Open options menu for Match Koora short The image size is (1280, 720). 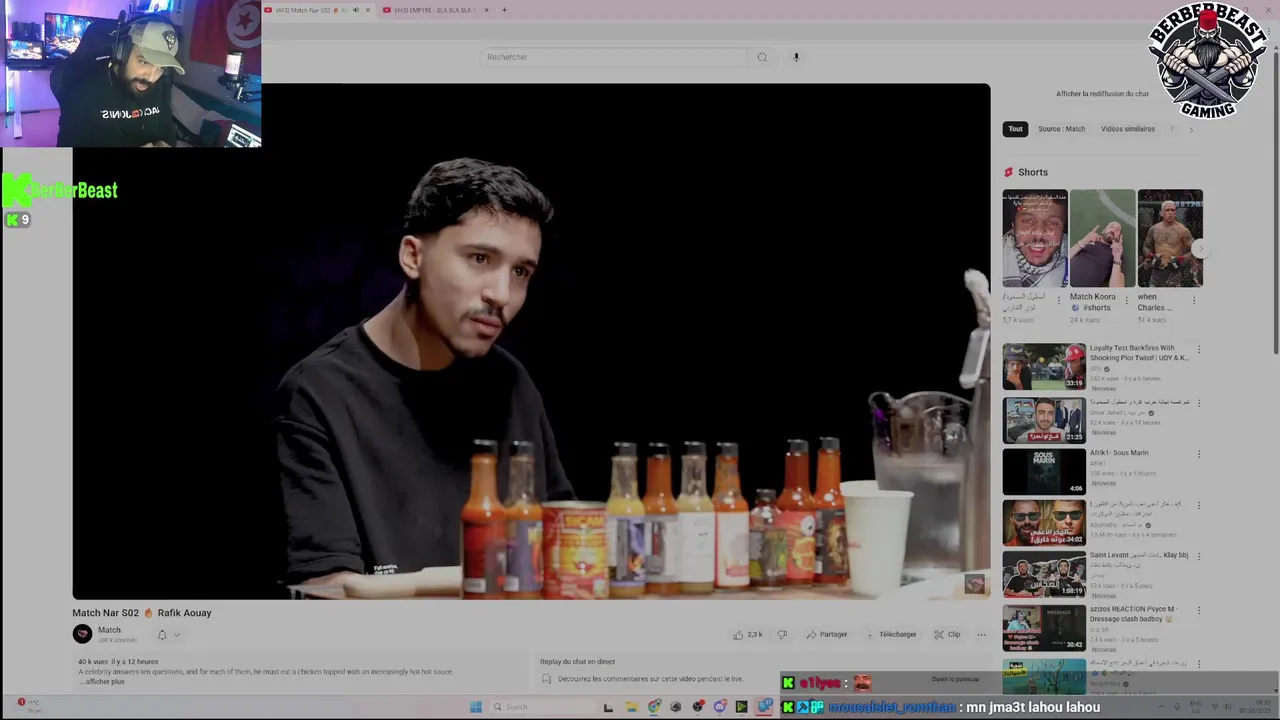point(1127,299)
